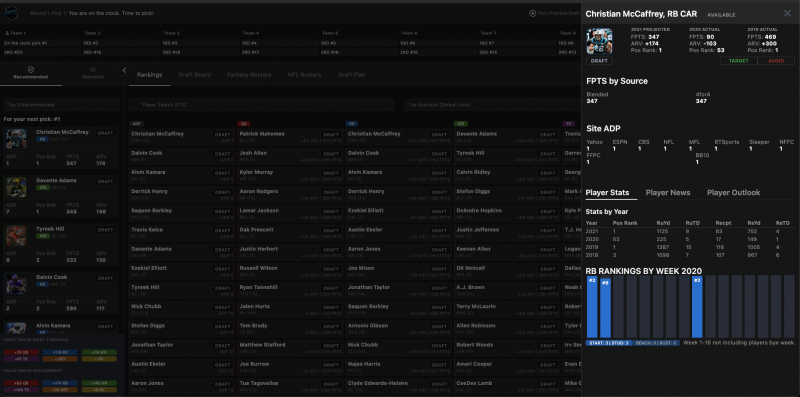Click the BENCH: 0 | BUST: 0 legend badge
The height and width of the screenshot is (397, 800).
coord(657,343)
